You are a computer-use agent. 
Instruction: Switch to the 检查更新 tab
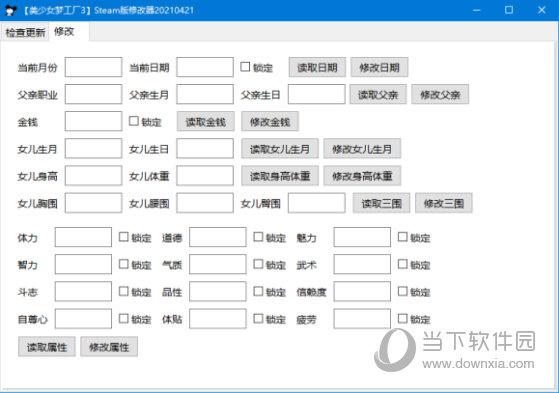point(25,32)
